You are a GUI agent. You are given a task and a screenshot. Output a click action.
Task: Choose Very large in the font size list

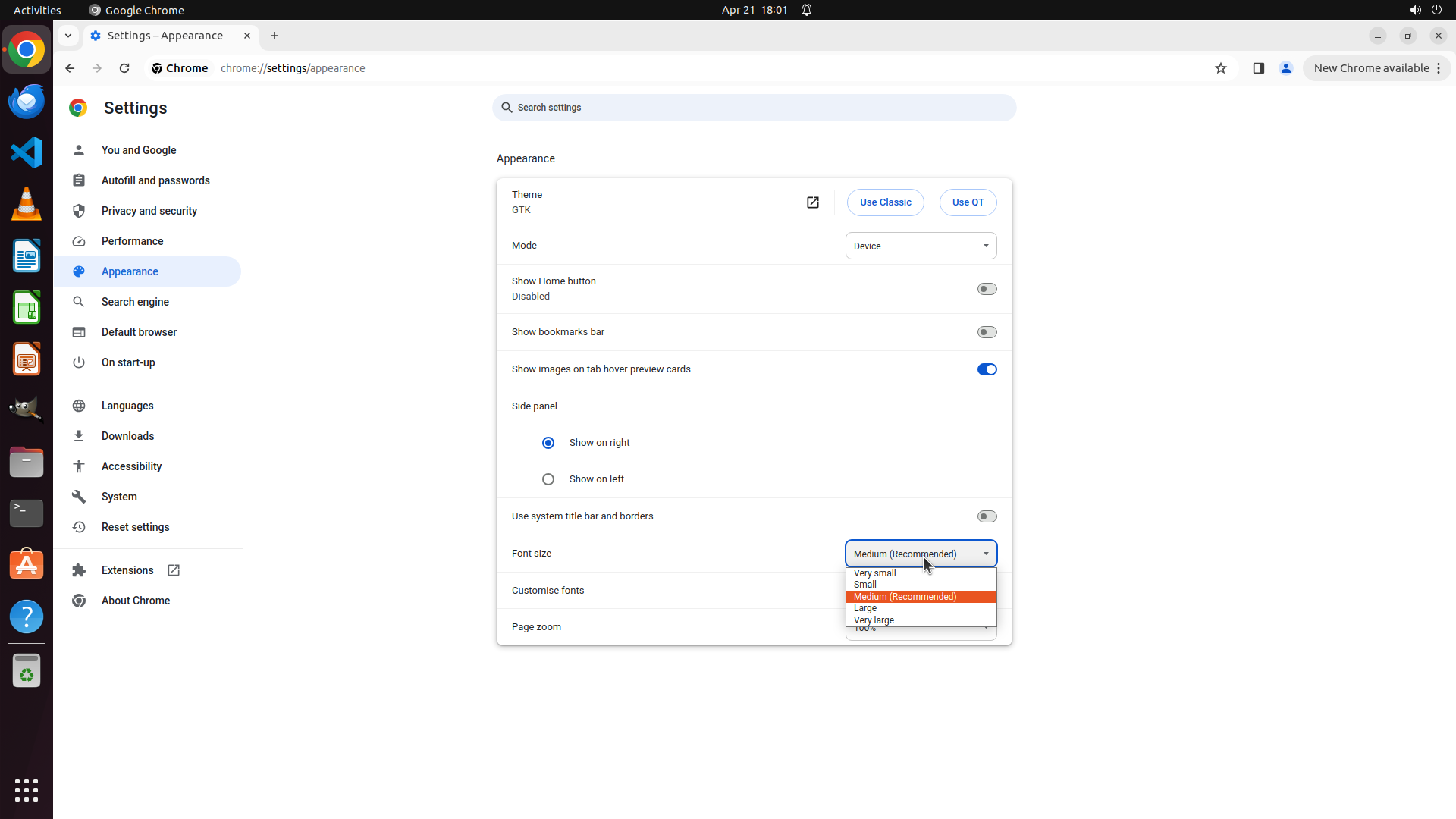(874, 620)
